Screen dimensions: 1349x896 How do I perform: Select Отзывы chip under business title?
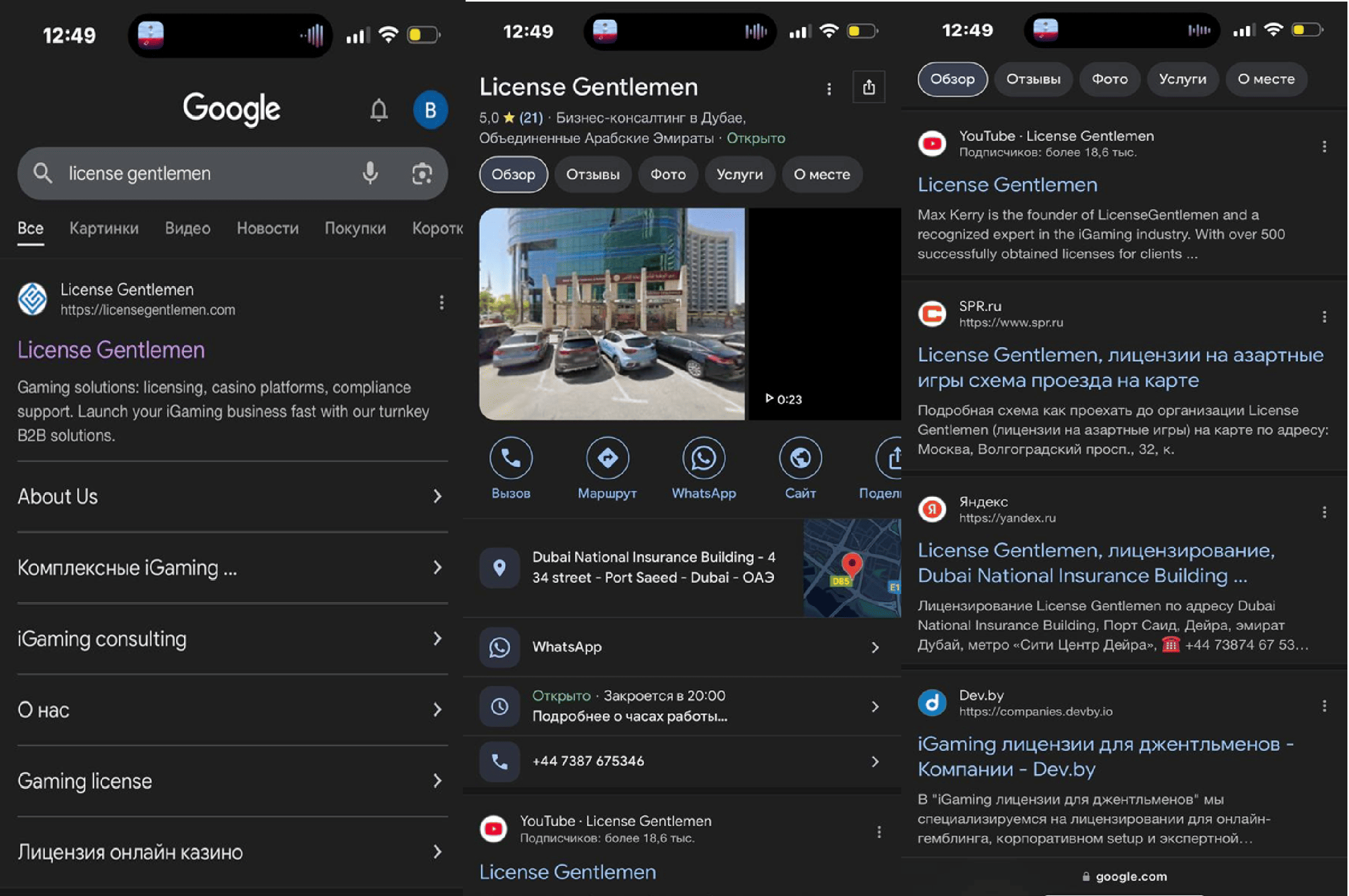click(592, 174)
